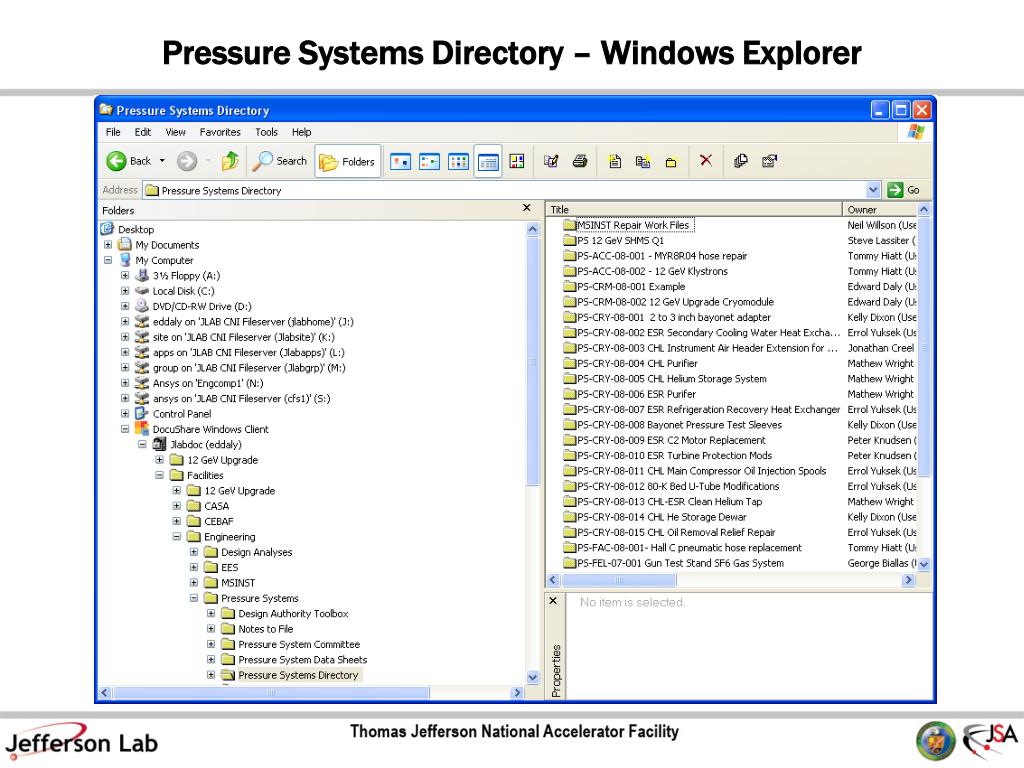Expand the My Documents tree node
This screenshot has height=768, width=1024.
[108, 245]
